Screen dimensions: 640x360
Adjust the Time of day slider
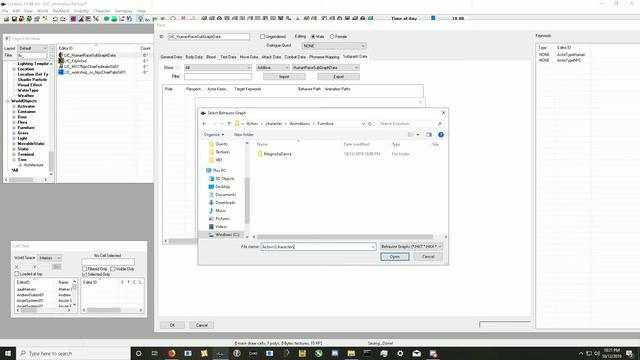[433, 18]
